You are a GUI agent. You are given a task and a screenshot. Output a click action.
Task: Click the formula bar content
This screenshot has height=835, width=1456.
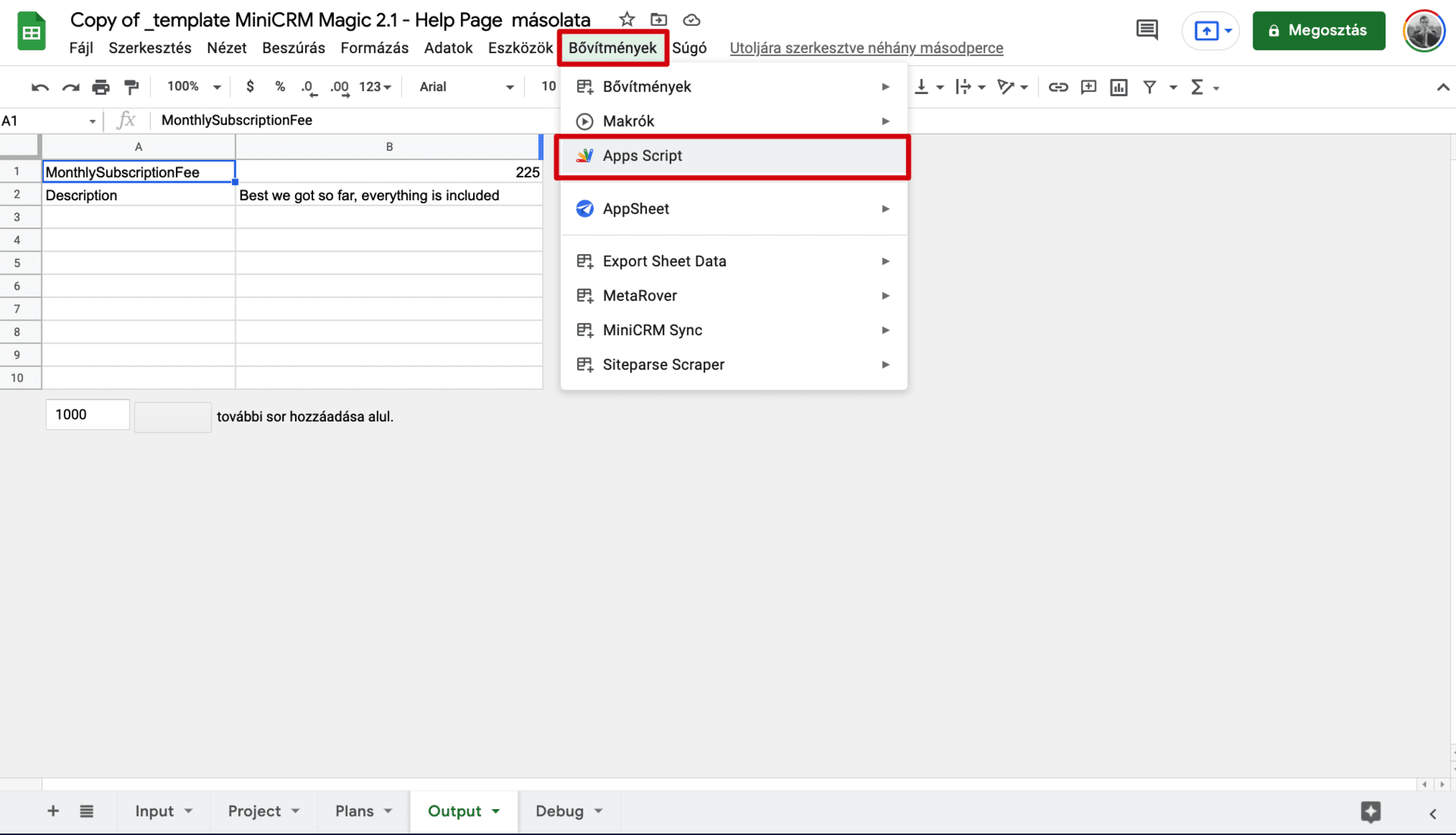point(237,120)
